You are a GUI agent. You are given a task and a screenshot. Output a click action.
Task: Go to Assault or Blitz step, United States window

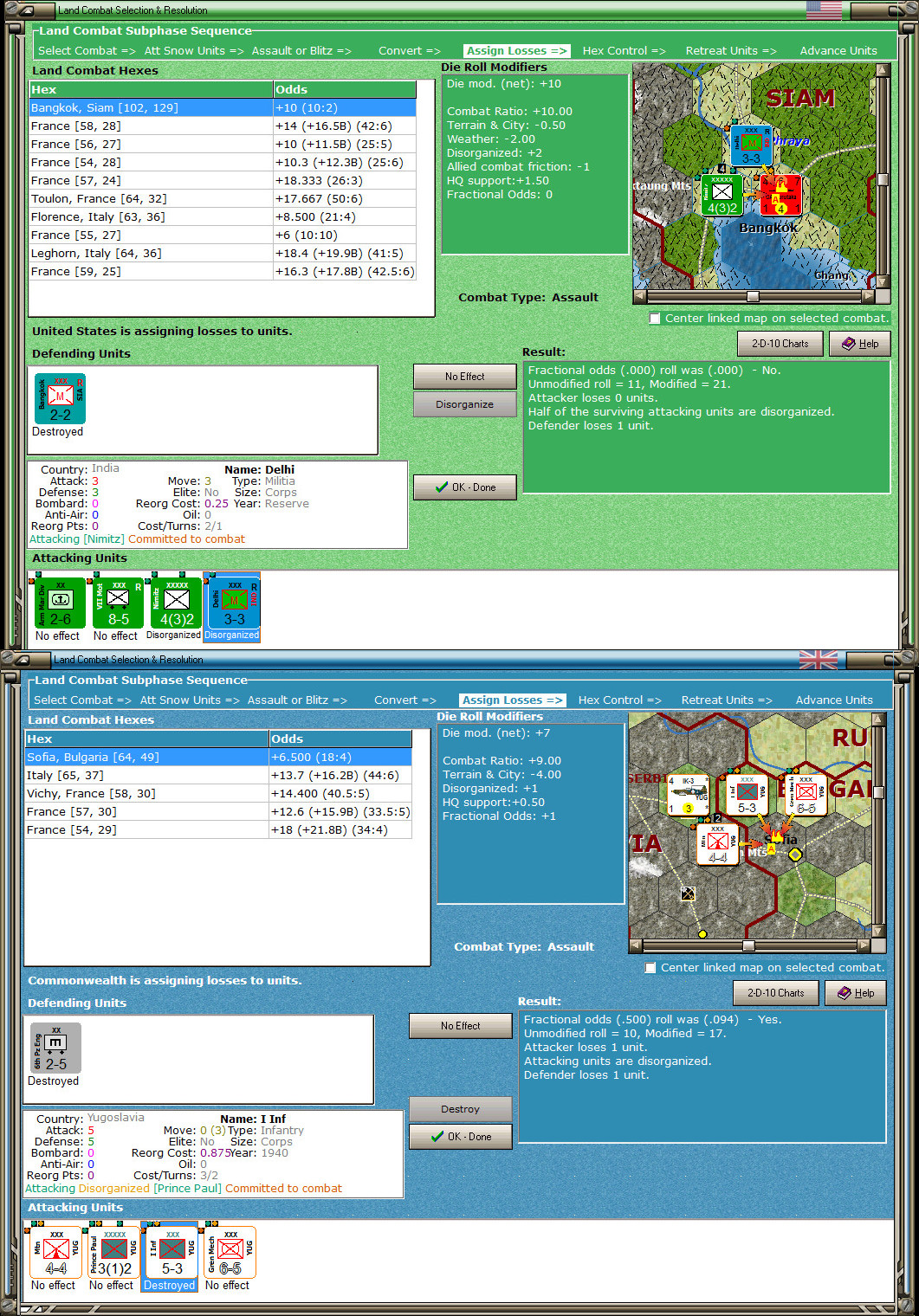click(301, 51)
